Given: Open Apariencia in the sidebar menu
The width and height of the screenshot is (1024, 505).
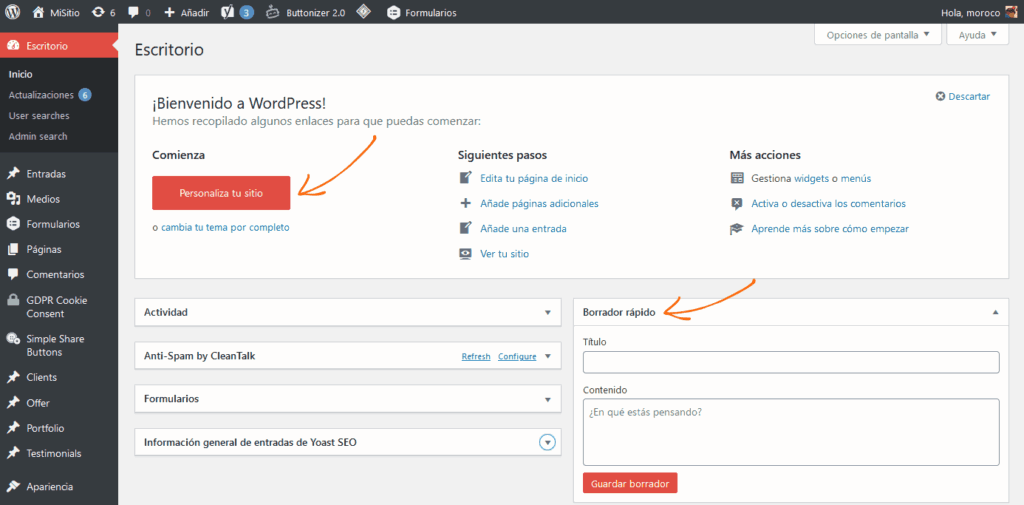Looking at the screenshot, I should coord(50,486).
